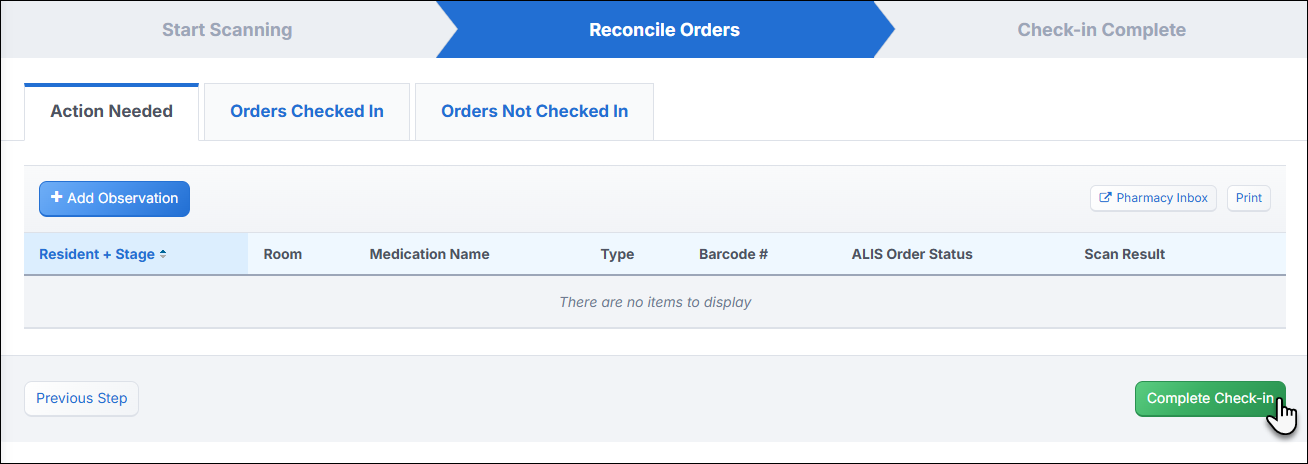The height and width of the screenshot is (464, 1308).
Task: Print the reconcile orders list
Action: point(1249,198)
